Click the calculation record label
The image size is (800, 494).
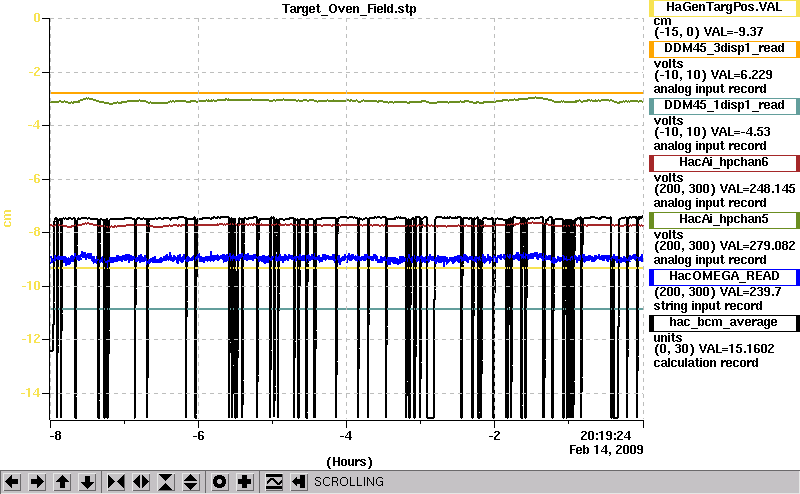[706, 363]
